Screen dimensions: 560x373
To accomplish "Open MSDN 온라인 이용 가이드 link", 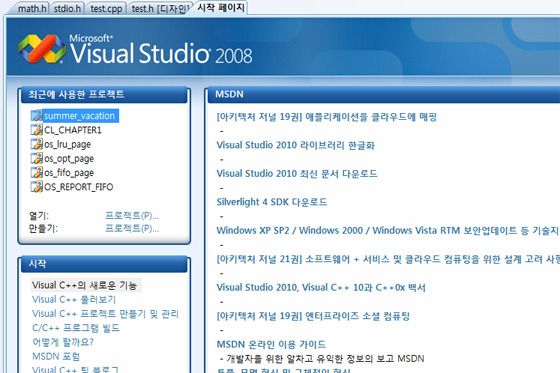I will [271, 344].
